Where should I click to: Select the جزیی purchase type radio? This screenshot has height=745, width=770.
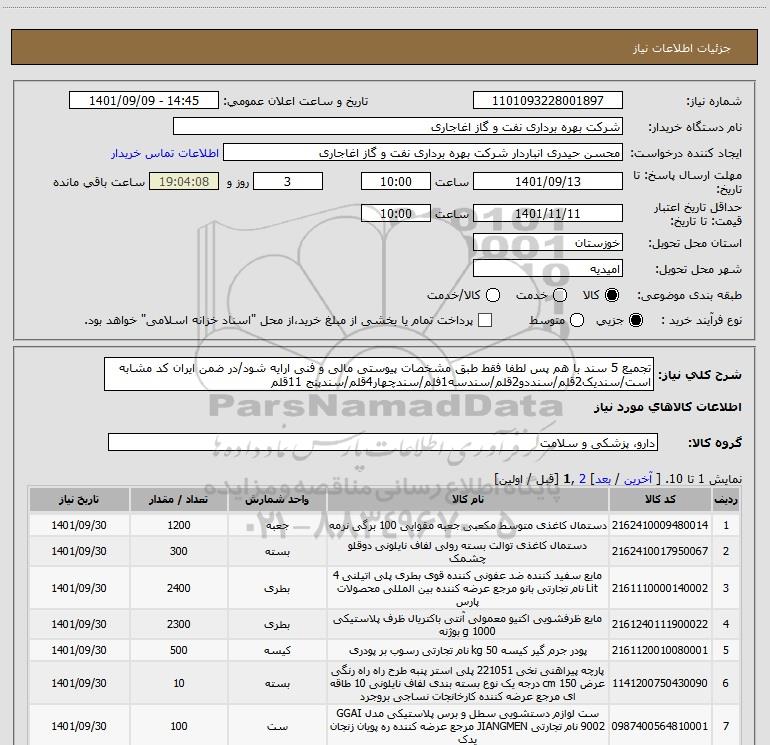click(x=636, y=320)
